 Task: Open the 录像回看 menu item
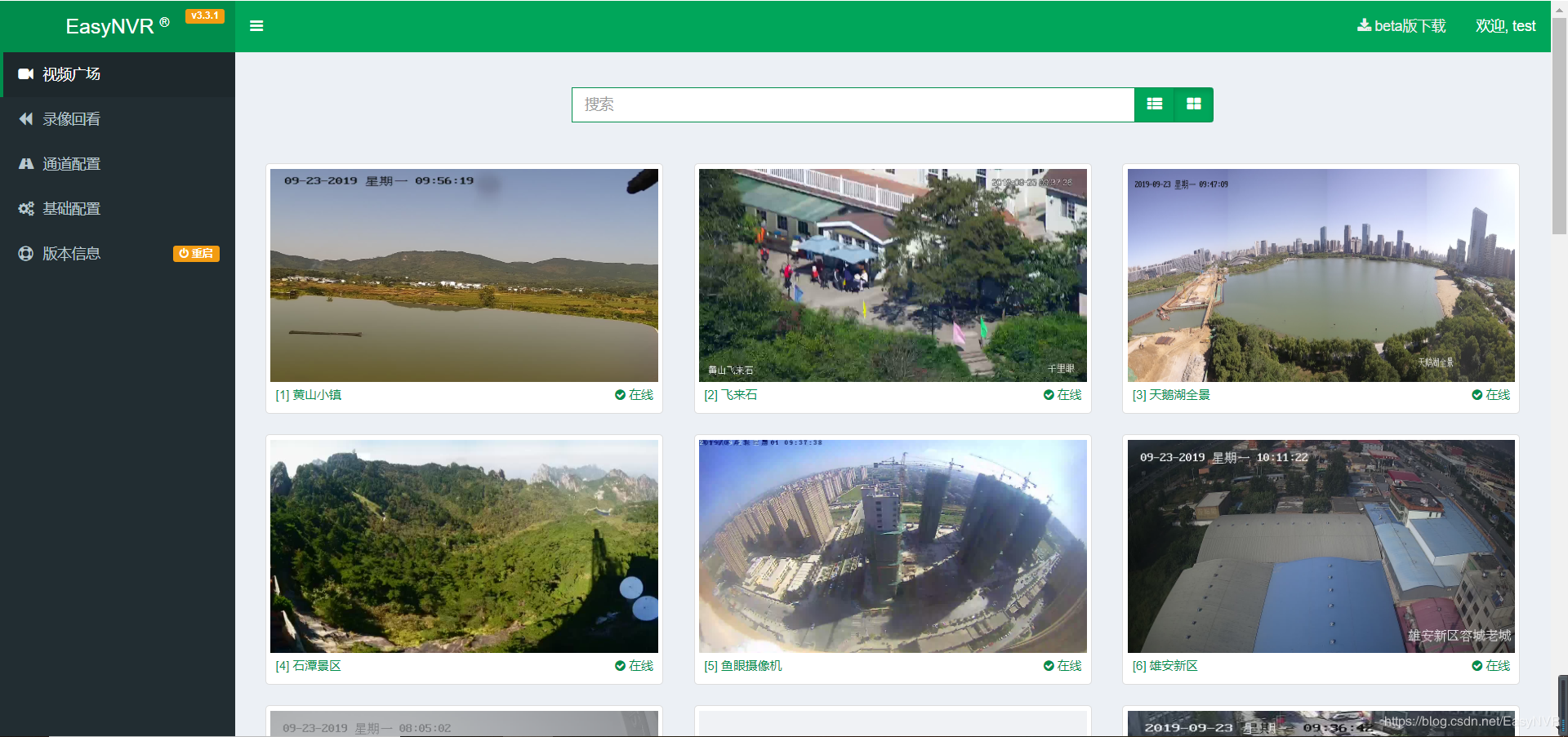pyautogui.click(x=118, y=119)
